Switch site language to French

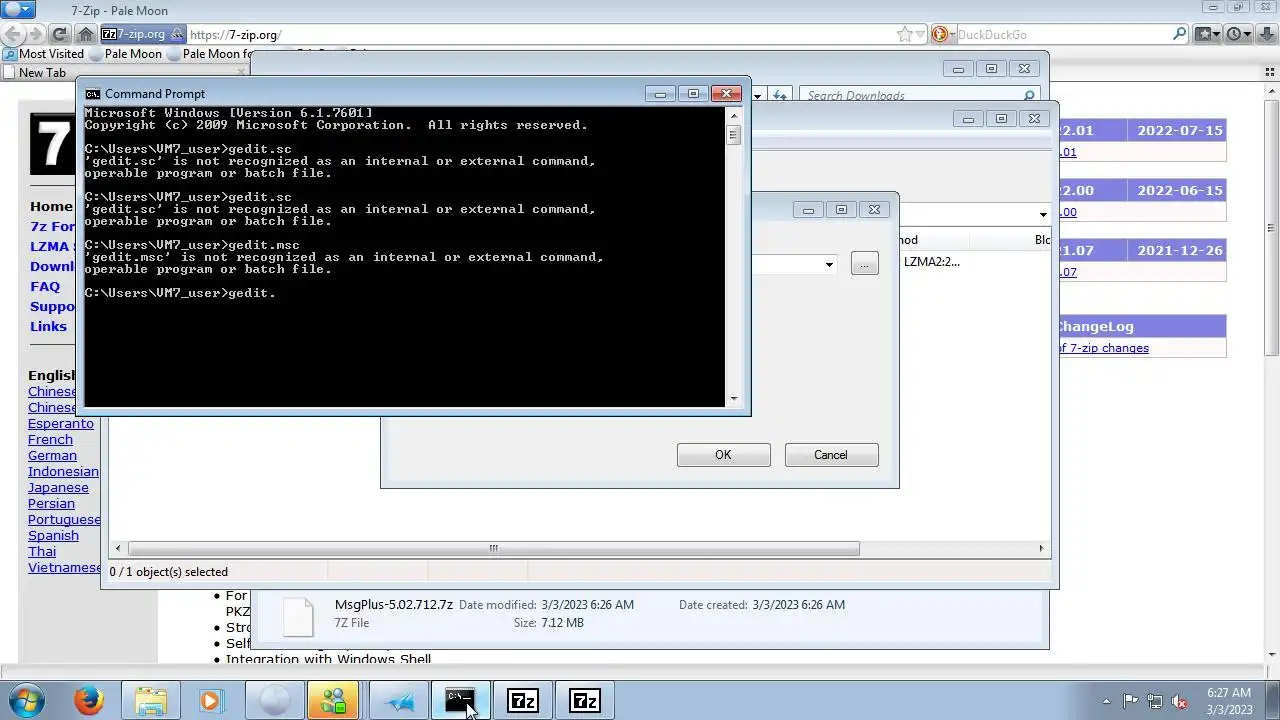(x=50, y=439)
